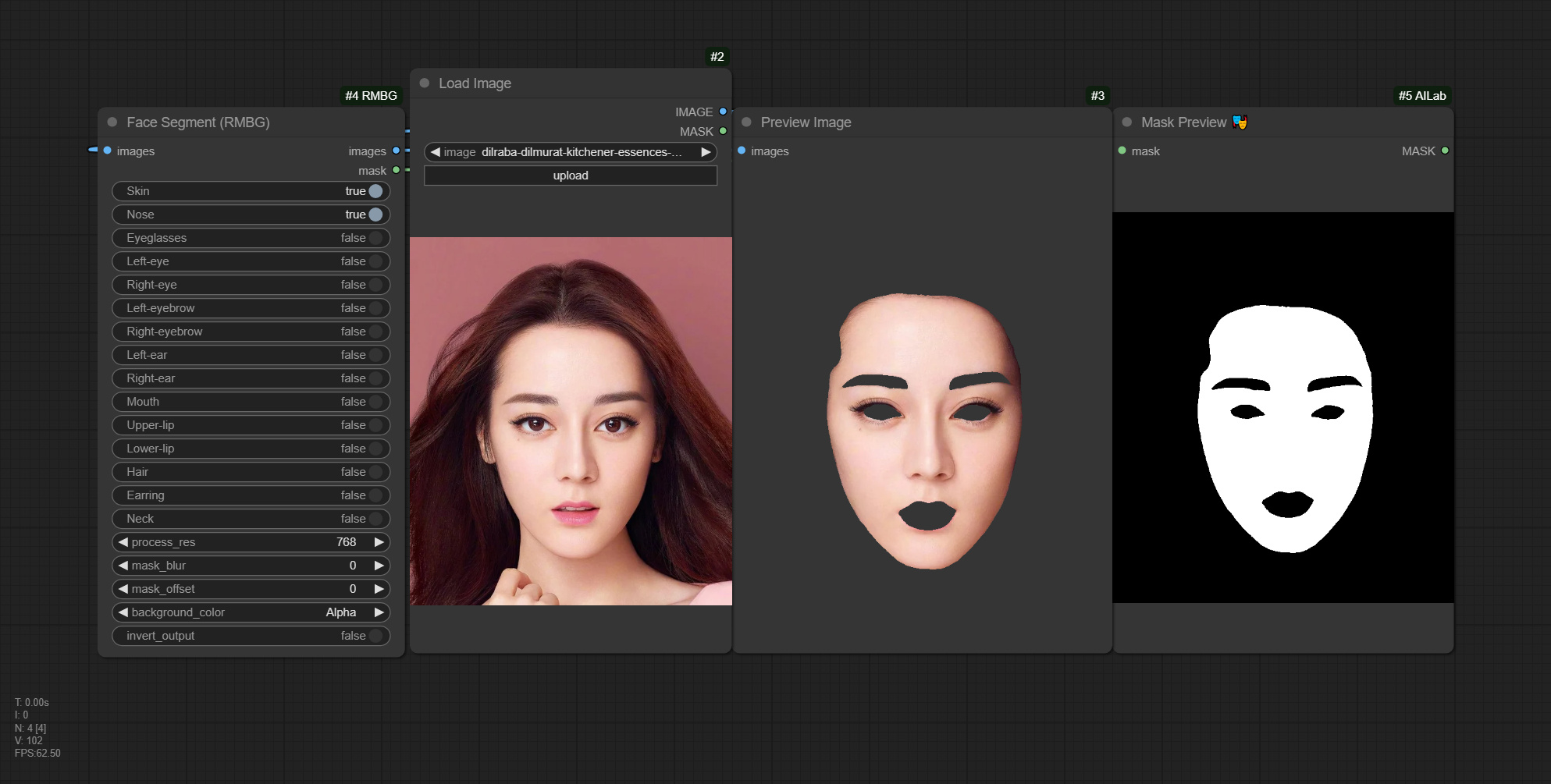The image size is (1551, 784).
Task: Select next image file
Action: (706, 152)
